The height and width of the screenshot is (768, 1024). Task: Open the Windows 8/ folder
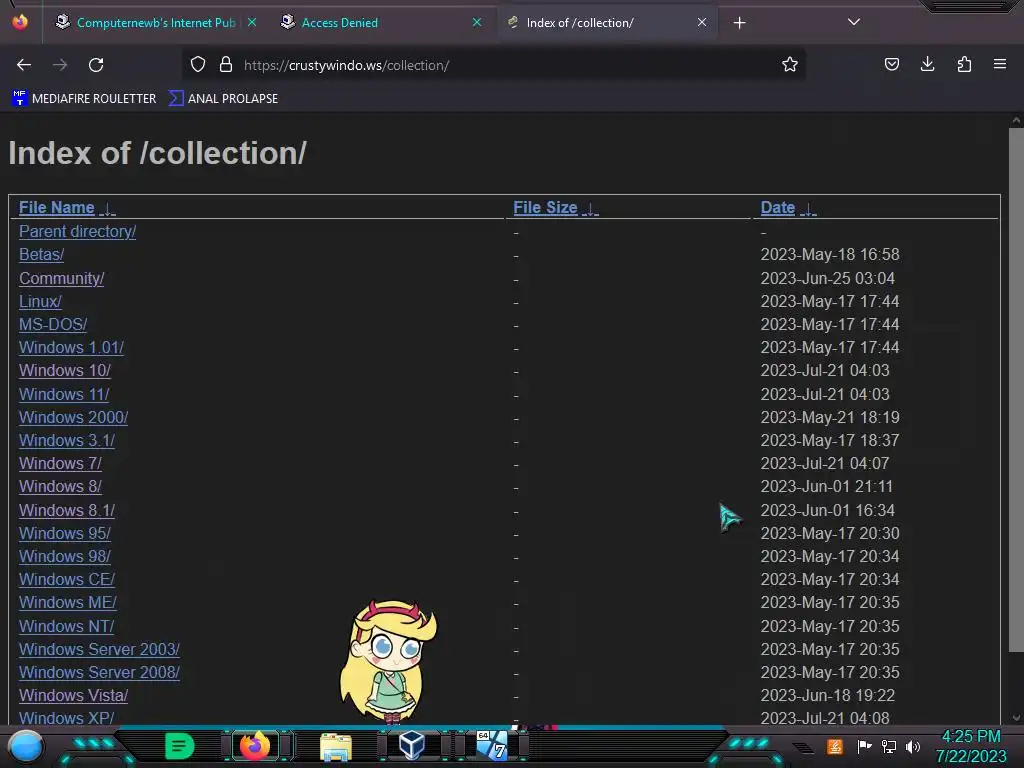60,487
